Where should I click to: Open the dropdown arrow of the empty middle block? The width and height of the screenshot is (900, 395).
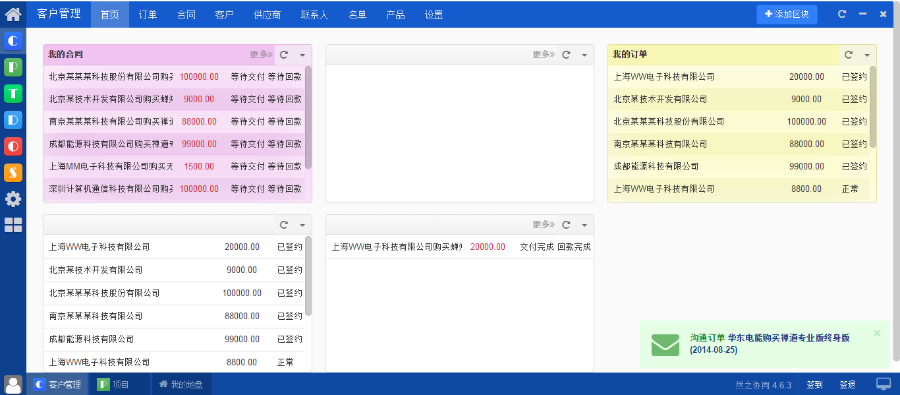click(x=584, y=55)
